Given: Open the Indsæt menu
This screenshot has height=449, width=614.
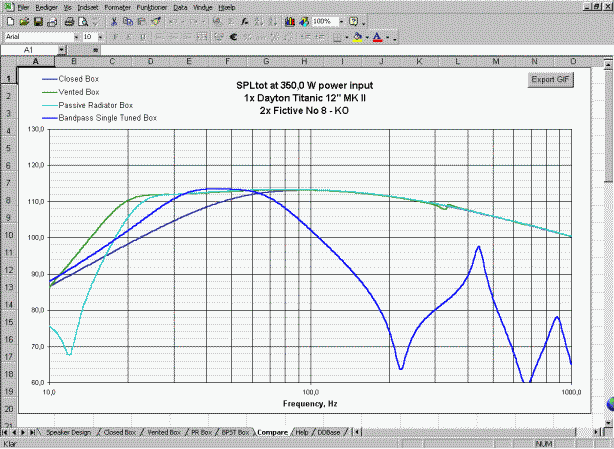Looking at the screenshot, I should 88,7.
